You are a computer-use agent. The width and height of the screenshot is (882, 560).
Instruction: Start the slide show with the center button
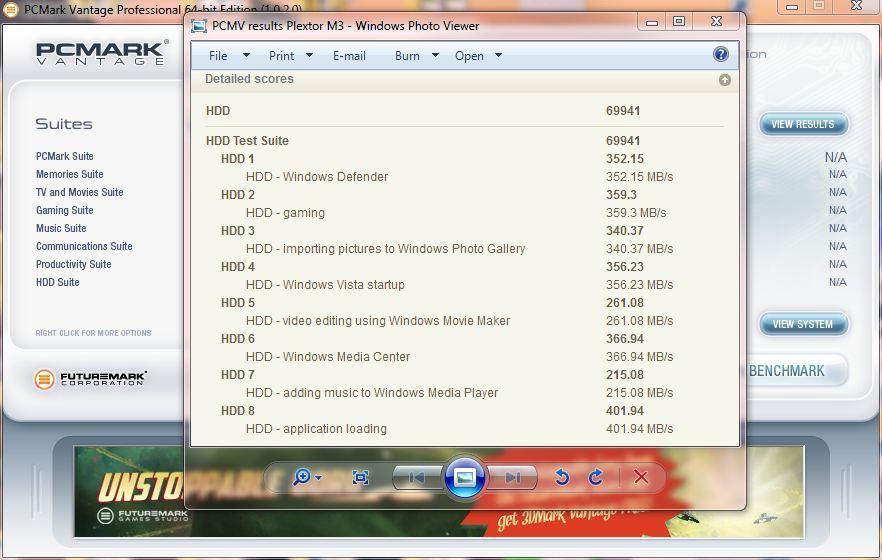[x=465, y=477]
